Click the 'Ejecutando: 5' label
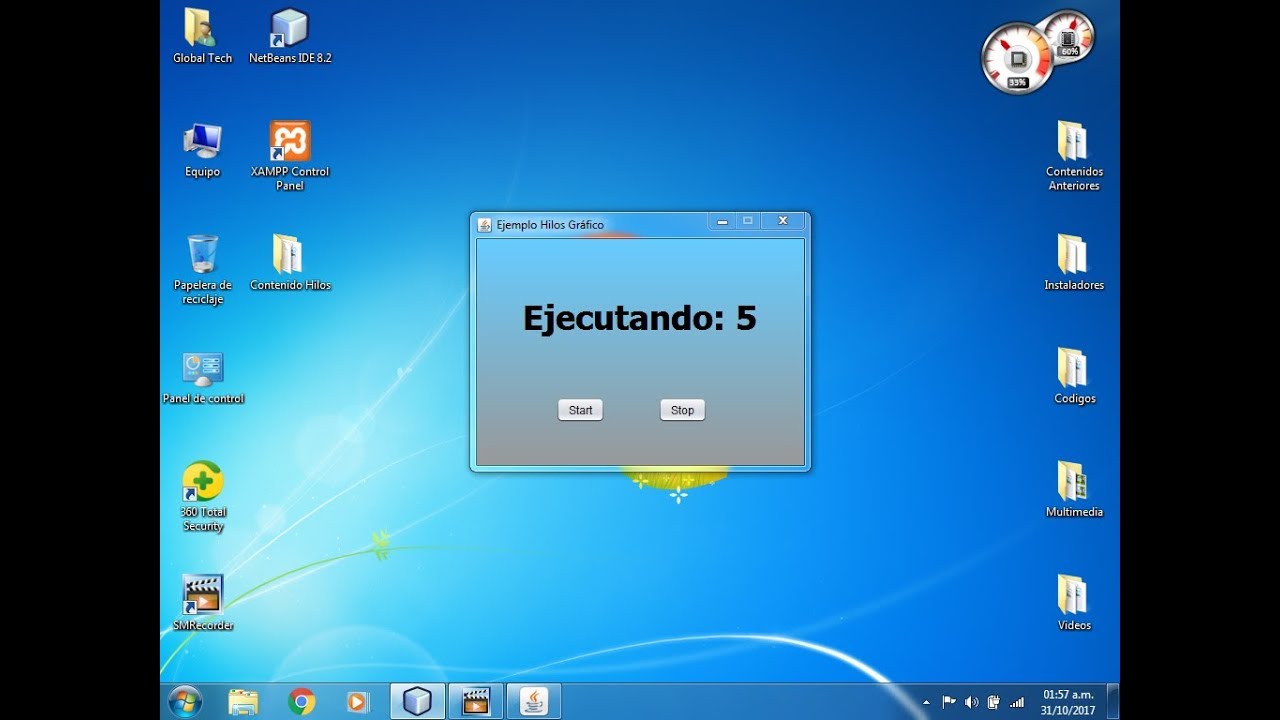Viewport: 1280px width, 720px height. pos(640,318)
